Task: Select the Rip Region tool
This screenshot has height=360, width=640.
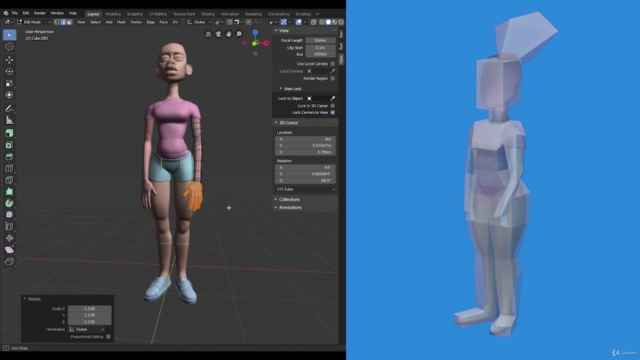Action: (9, 261)
